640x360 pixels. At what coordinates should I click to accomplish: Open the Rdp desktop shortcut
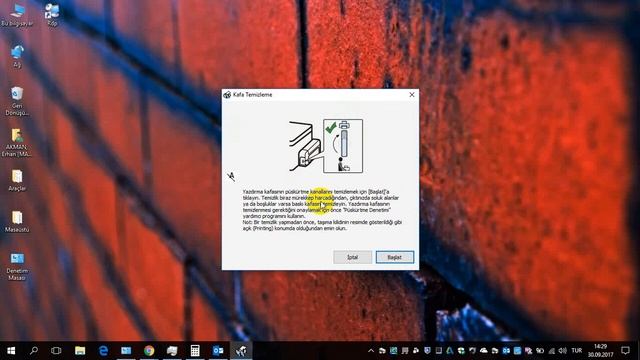[52, 15]
